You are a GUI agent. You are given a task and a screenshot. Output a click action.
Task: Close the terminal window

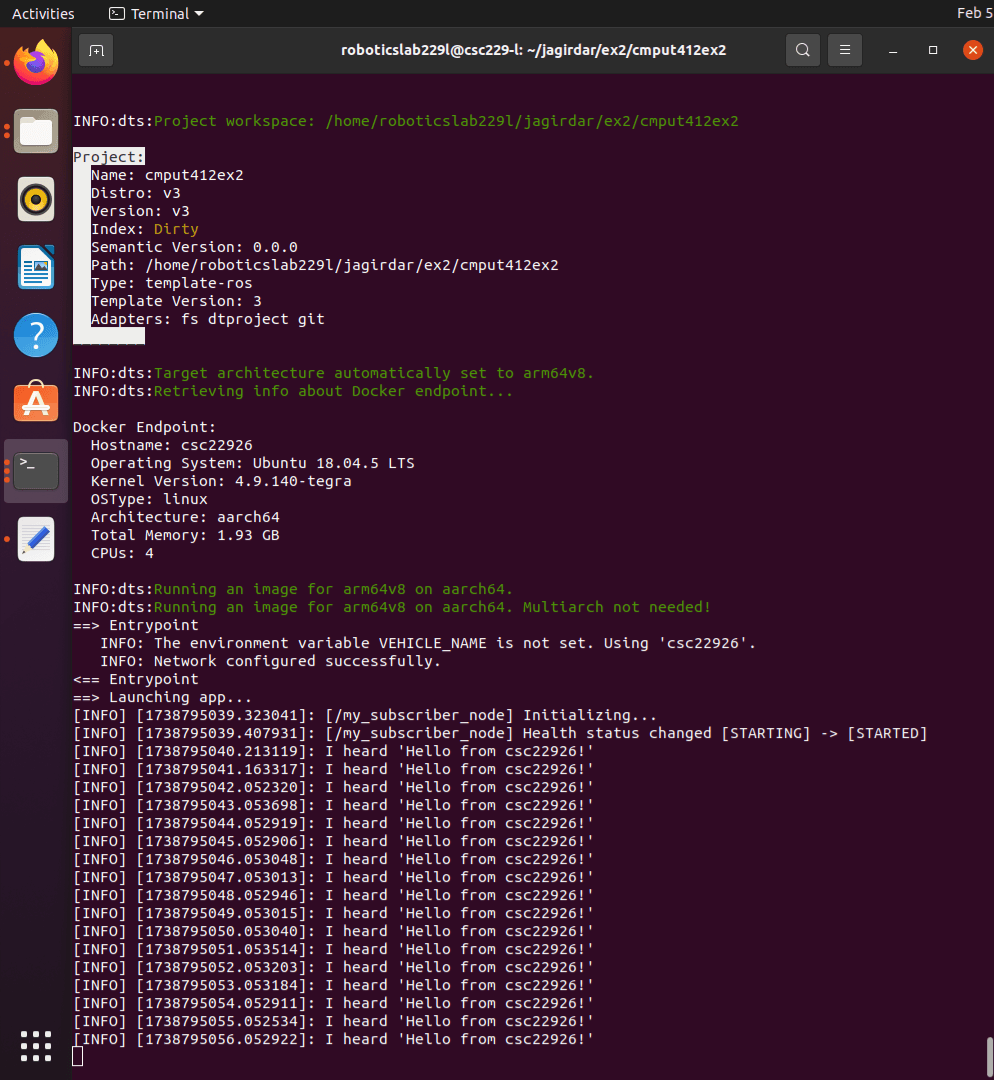point(972,50)
